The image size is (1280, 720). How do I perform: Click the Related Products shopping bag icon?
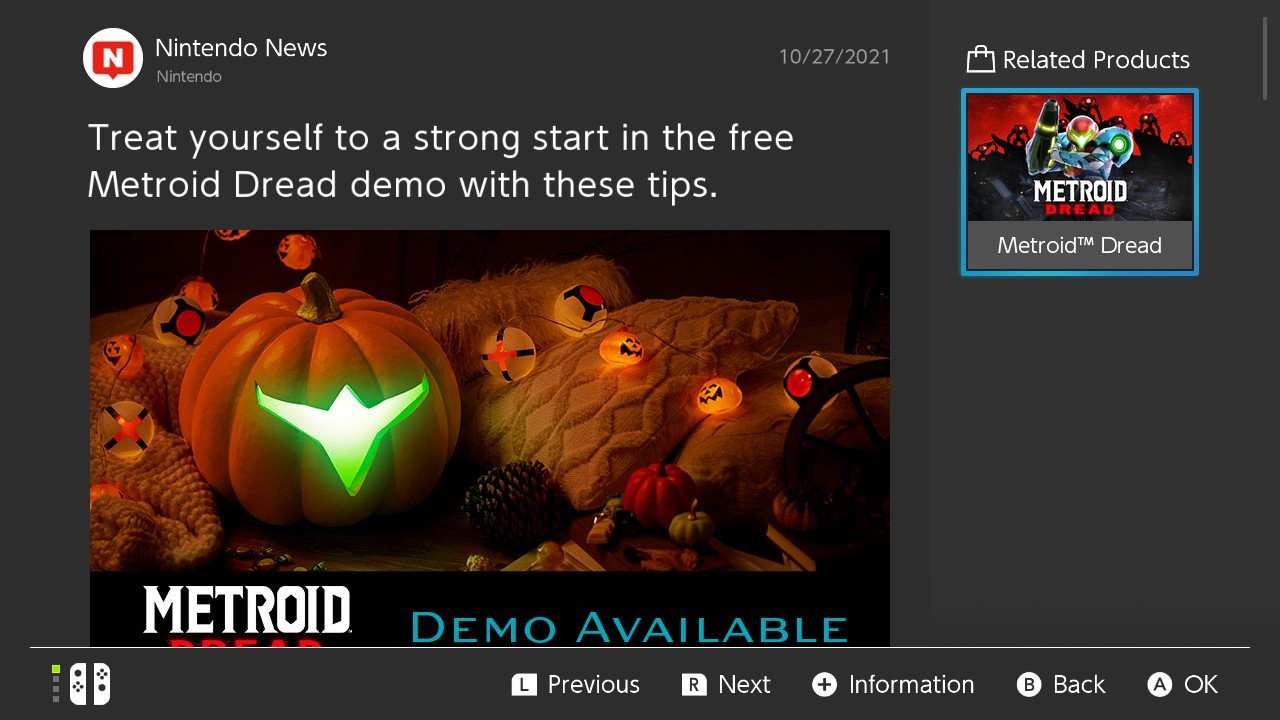981,60
